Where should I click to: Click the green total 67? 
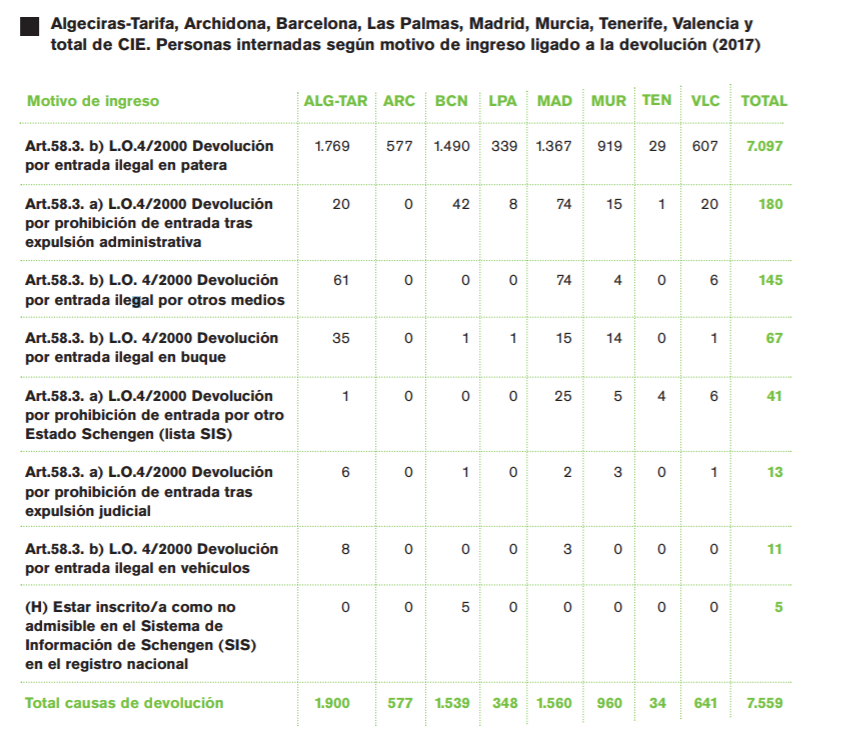point(774,338)
